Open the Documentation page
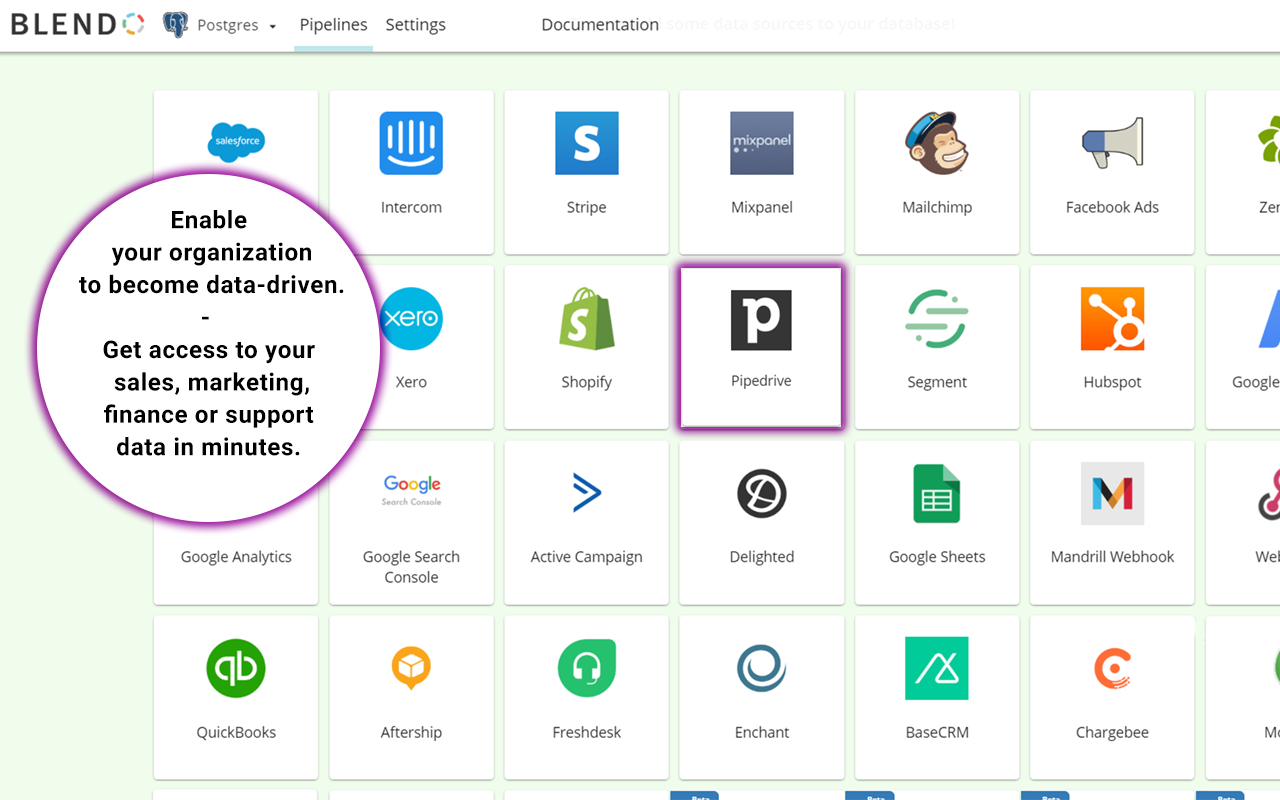Image resolution: width=1280 pixels, height=800 pixels. point(599,24)
